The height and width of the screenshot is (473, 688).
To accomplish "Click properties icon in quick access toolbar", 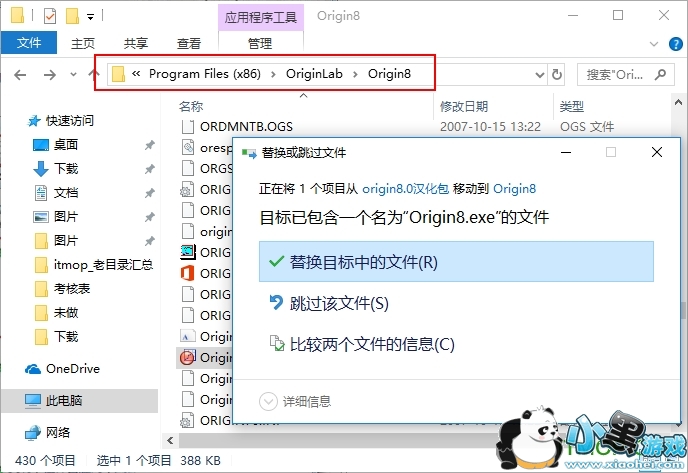I will coord(50,16).
